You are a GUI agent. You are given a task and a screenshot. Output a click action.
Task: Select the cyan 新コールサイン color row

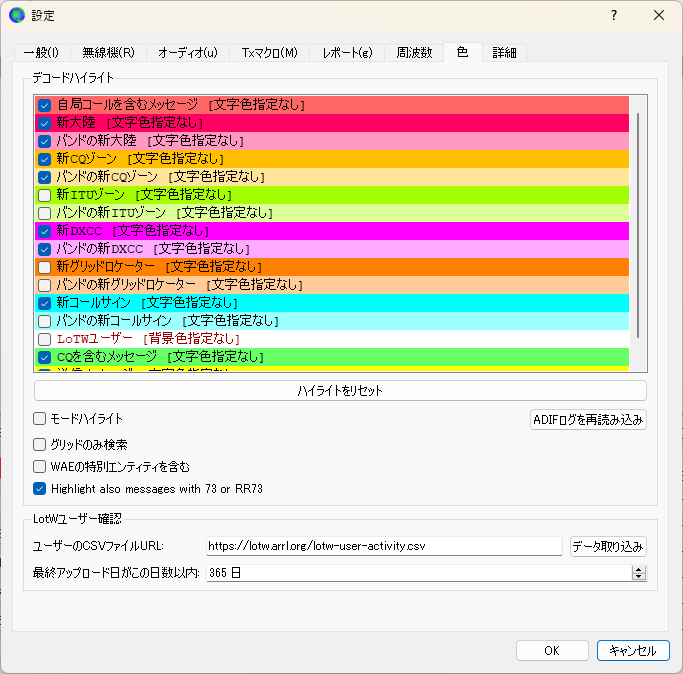coord(332,303)
